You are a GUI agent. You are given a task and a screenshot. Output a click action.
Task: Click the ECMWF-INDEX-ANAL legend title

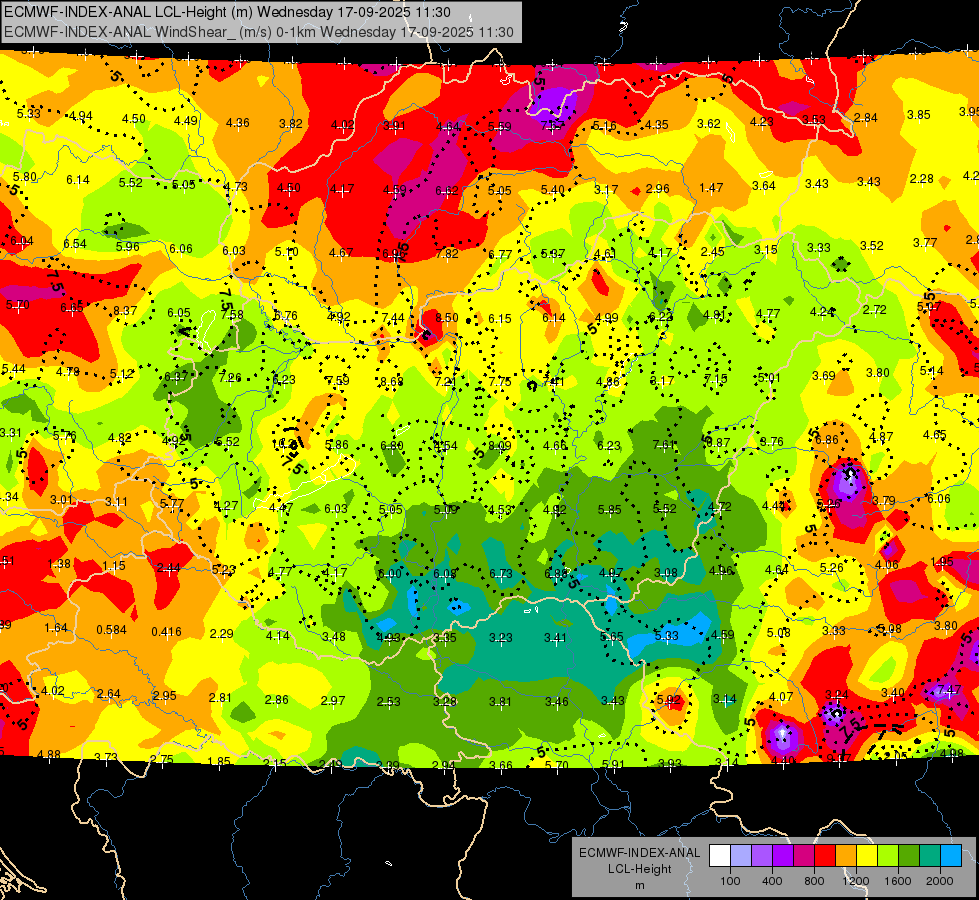[639, 853]
